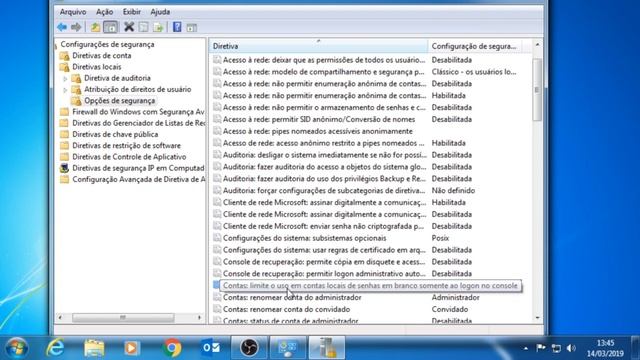
Task: Click scroll up arrow of policy list
Action: (x=537, y=44)
